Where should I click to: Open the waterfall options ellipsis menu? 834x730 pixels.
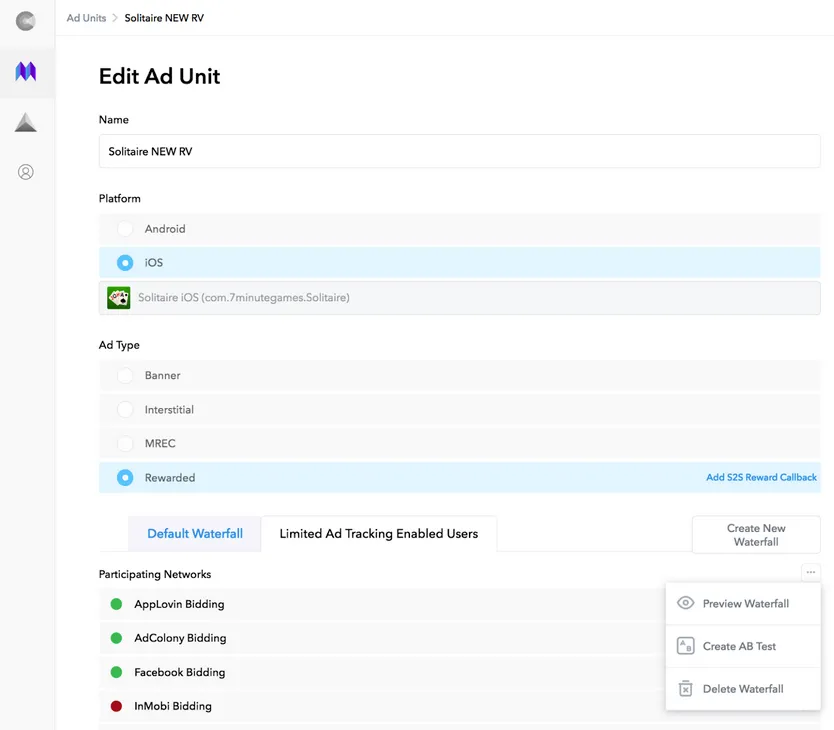810,570
